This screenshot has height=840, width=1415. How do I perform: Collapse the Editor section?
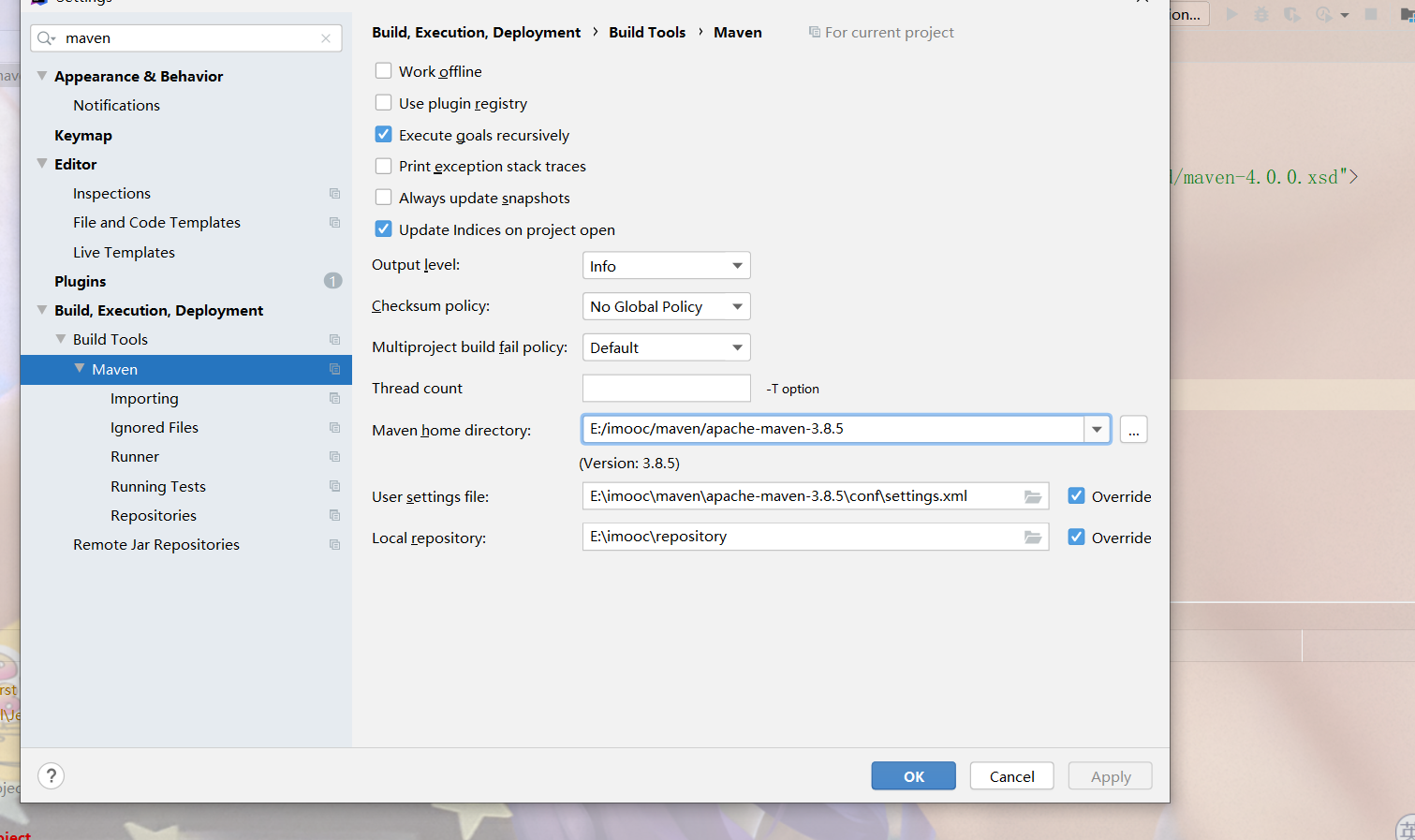pyautogui.click(x=42, y=163)
